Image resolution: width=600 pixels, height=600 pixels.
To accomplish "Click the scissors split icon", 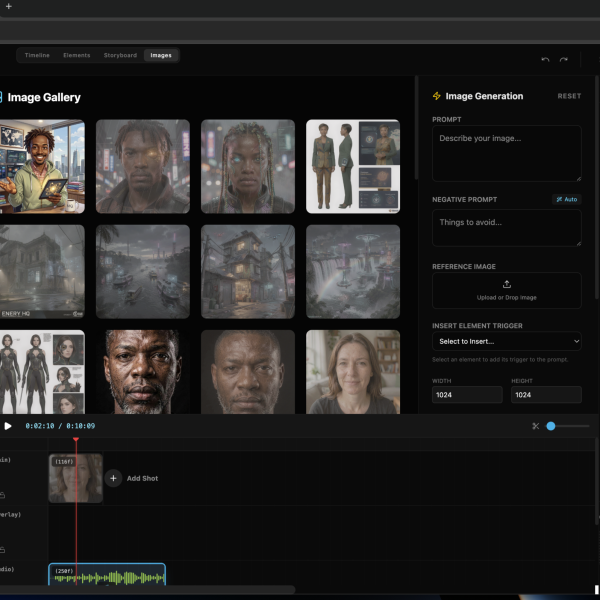I will click(x=535, y=426).
